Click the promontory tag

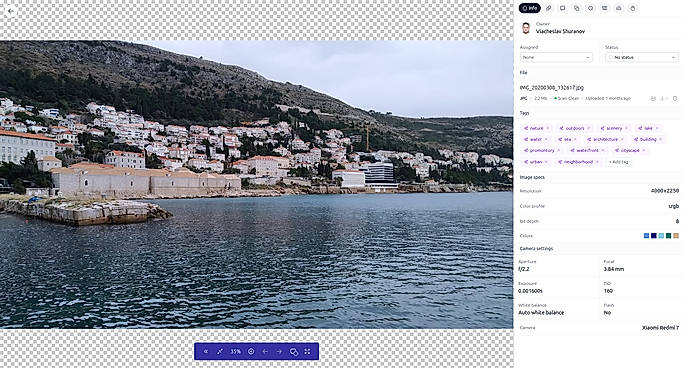(542, 150)
